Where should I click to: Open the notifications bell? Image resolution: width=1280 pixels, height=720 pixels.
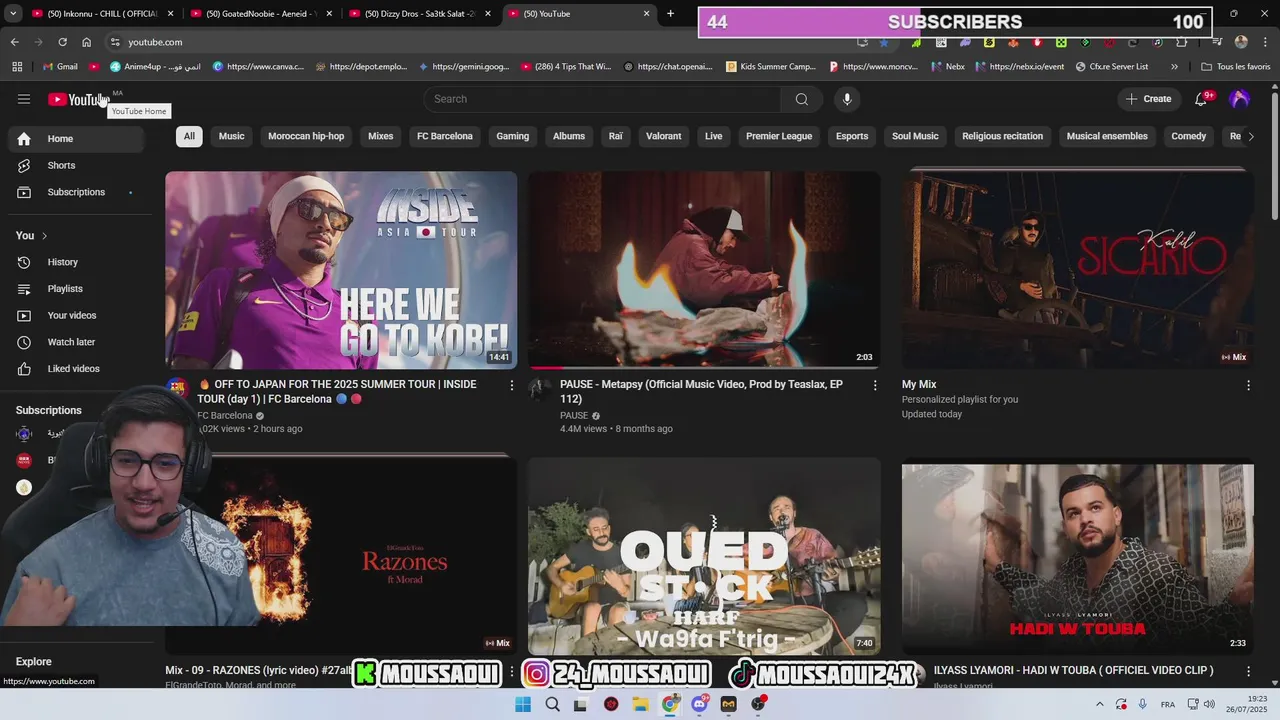1201,99
